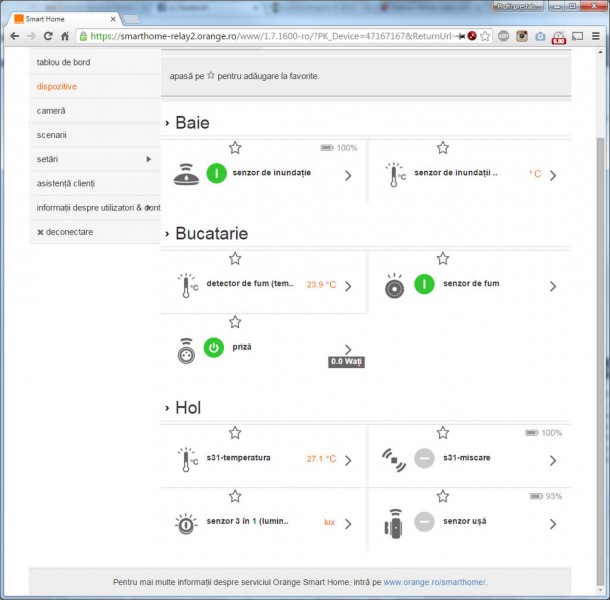The width and height of the screenshot is (610, 600).
Task: Click the senzor ușă door sensor icon
Action: coord(394,523)
